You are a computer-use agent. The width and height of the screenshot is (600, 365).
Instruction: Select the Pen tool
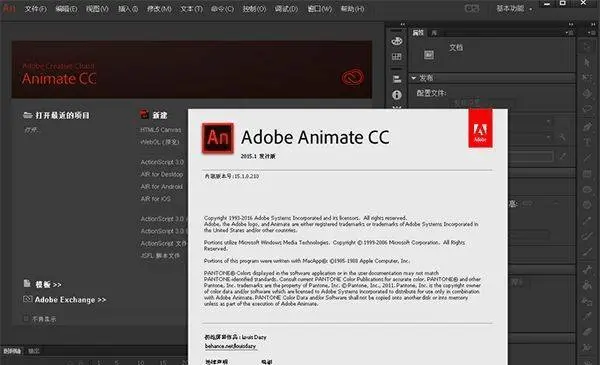587,126
